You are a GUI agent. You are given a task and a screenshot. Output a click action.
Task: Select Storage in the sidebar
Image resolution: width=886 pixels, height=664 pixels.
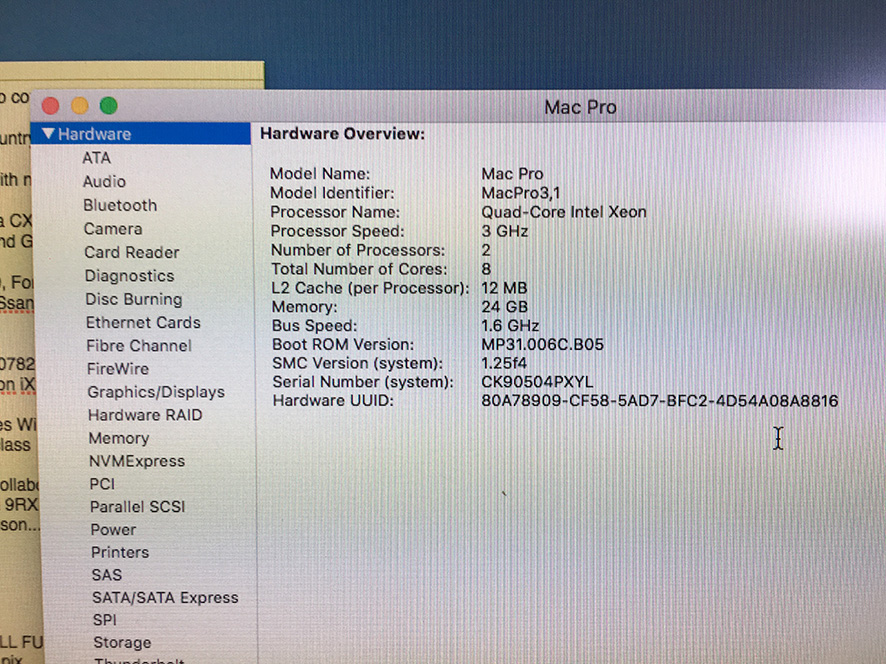click(122, 643)
